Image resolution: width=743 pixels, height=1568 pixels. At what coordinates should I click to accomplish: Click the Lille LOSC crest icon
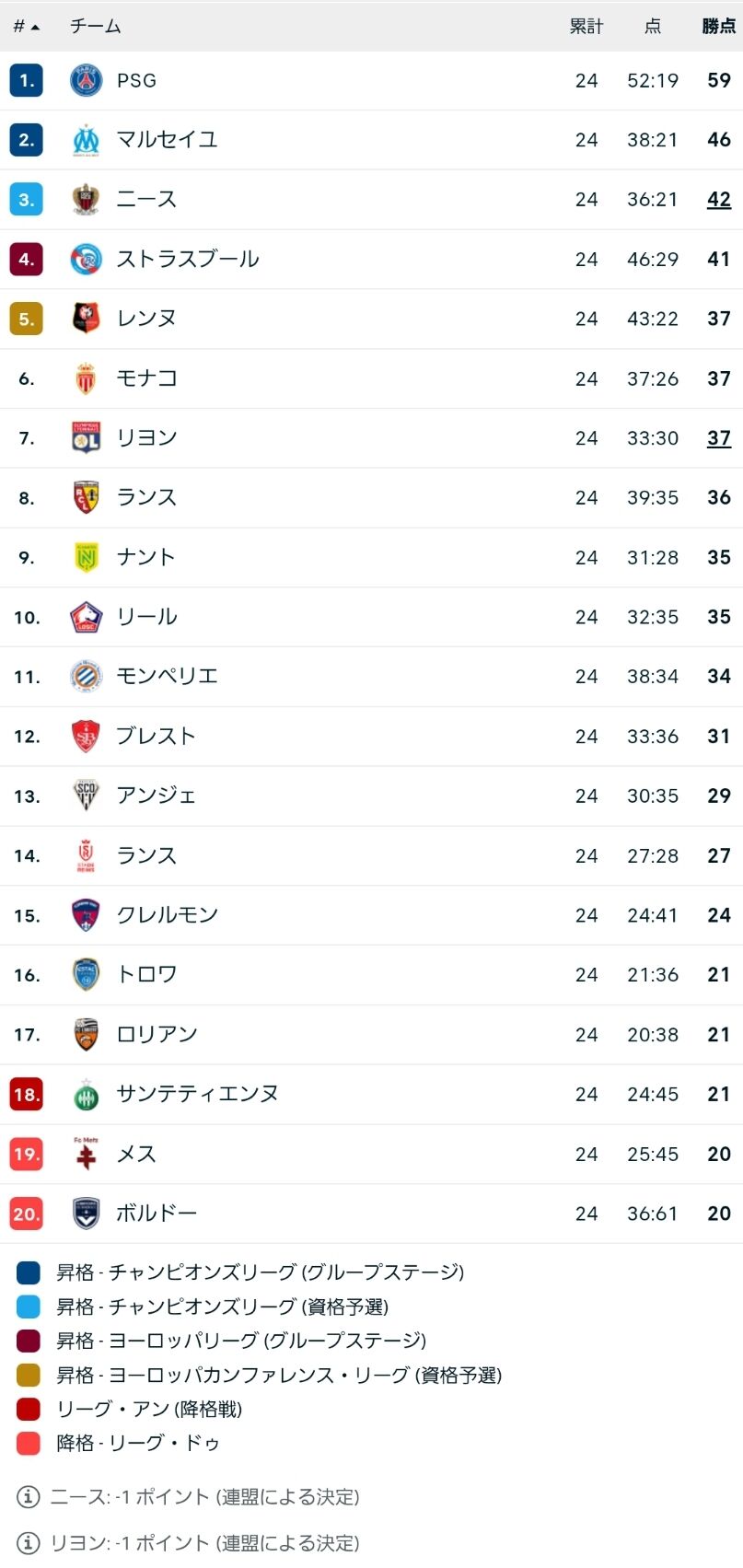[86, 617]
